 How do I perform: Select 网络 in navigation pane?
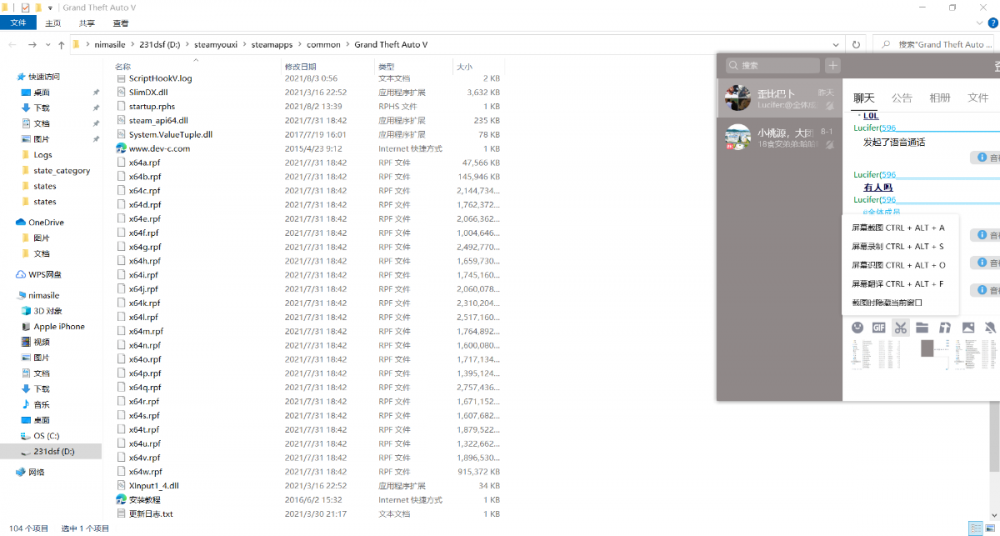pos(36,472)
